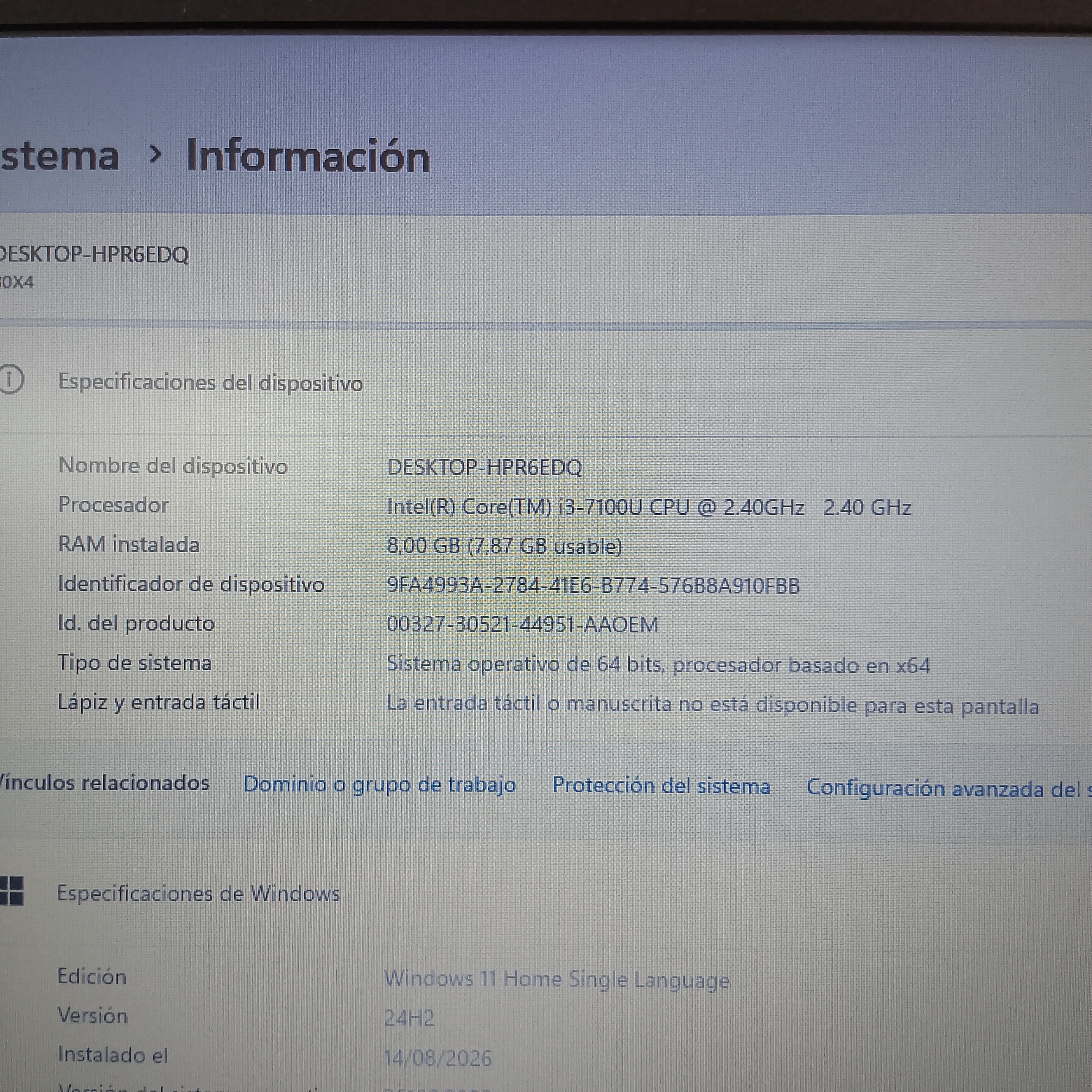Click the "Identificador de dispositivo" label
The height and width of the screenshot is (1092, 1092).
coord(192,584)
